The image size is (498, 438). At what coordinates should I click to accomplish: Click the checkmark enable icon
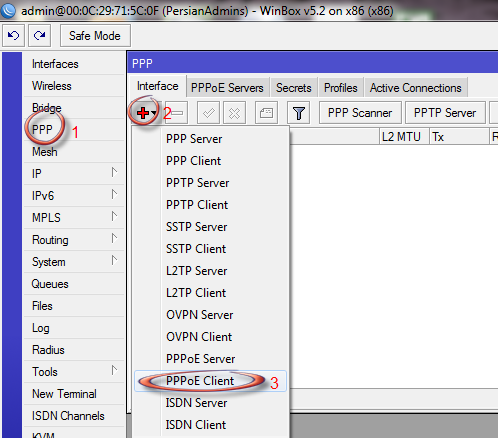pyautogui.click(x=208, y=113)
